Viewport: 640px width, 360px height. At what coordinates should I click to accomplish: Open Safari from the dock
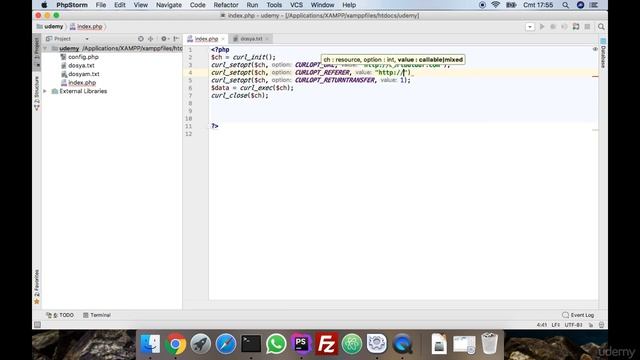tap(226, 344)
